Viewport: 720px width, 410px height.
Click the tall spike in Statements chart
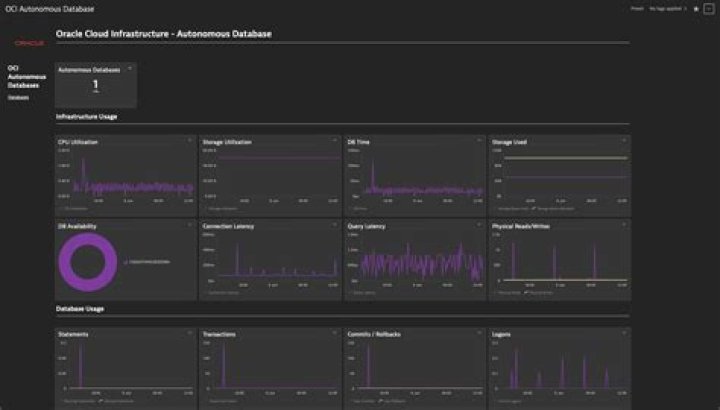click(x=81, y=365)
